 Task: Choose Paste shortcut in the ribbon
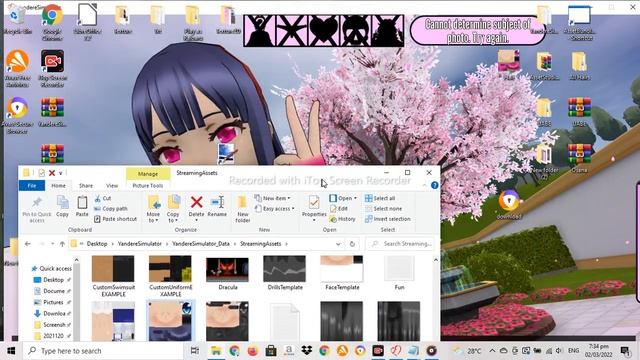pos(116,219)
